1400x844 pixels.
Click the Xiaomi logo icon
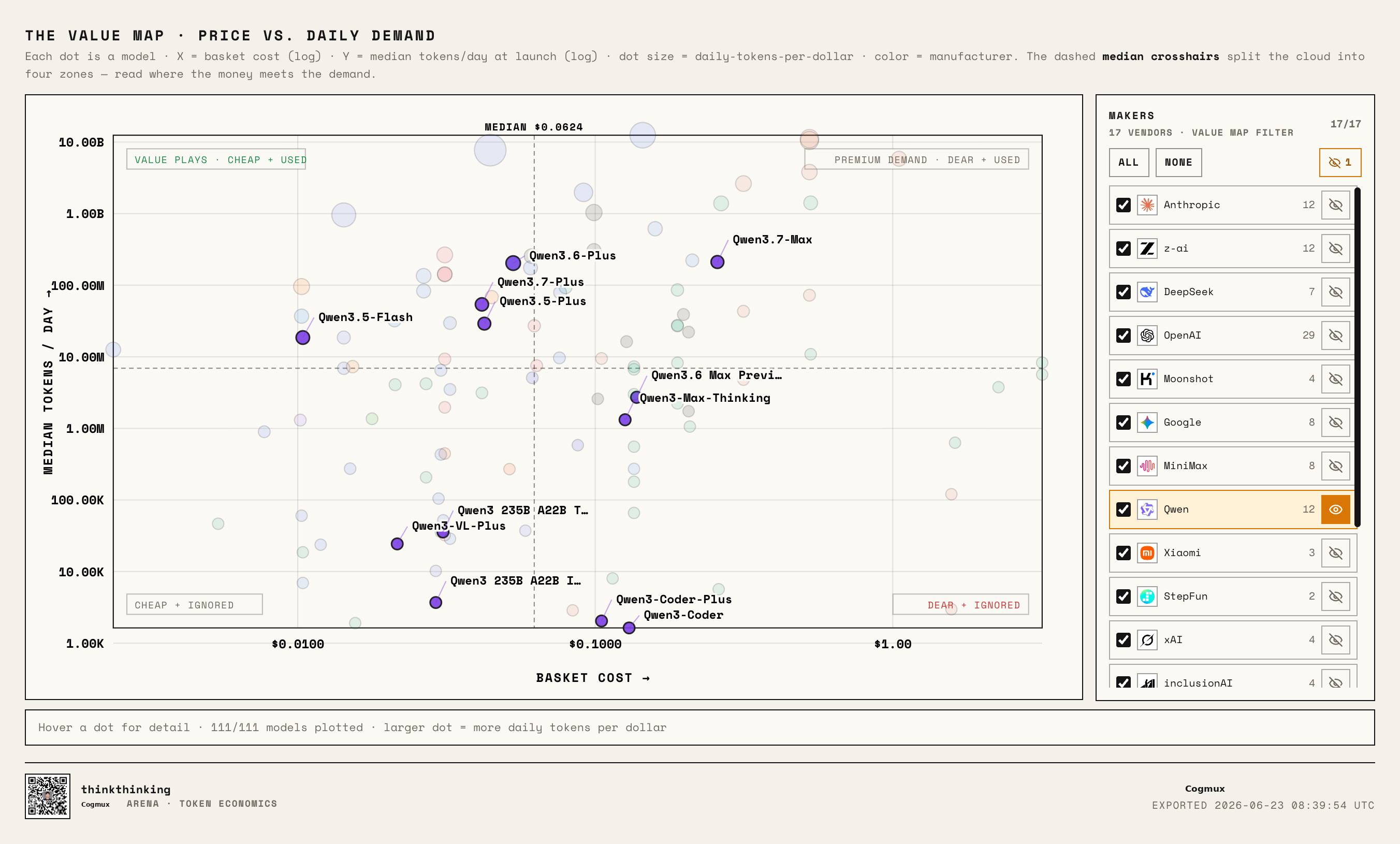click(x=1147, y=553)
